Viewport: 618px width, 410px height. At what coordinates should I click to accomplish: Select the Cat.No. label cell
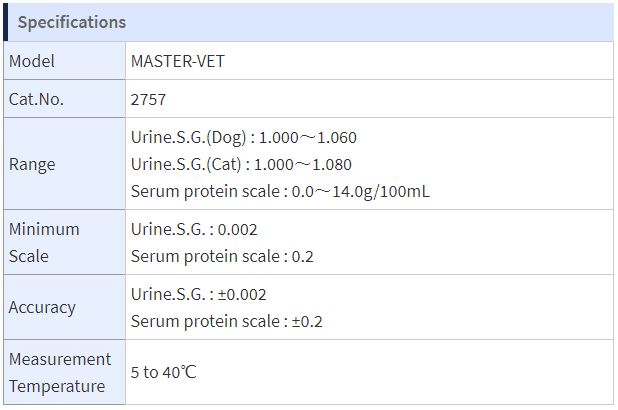pyautogui.click(x=65, y=99)
